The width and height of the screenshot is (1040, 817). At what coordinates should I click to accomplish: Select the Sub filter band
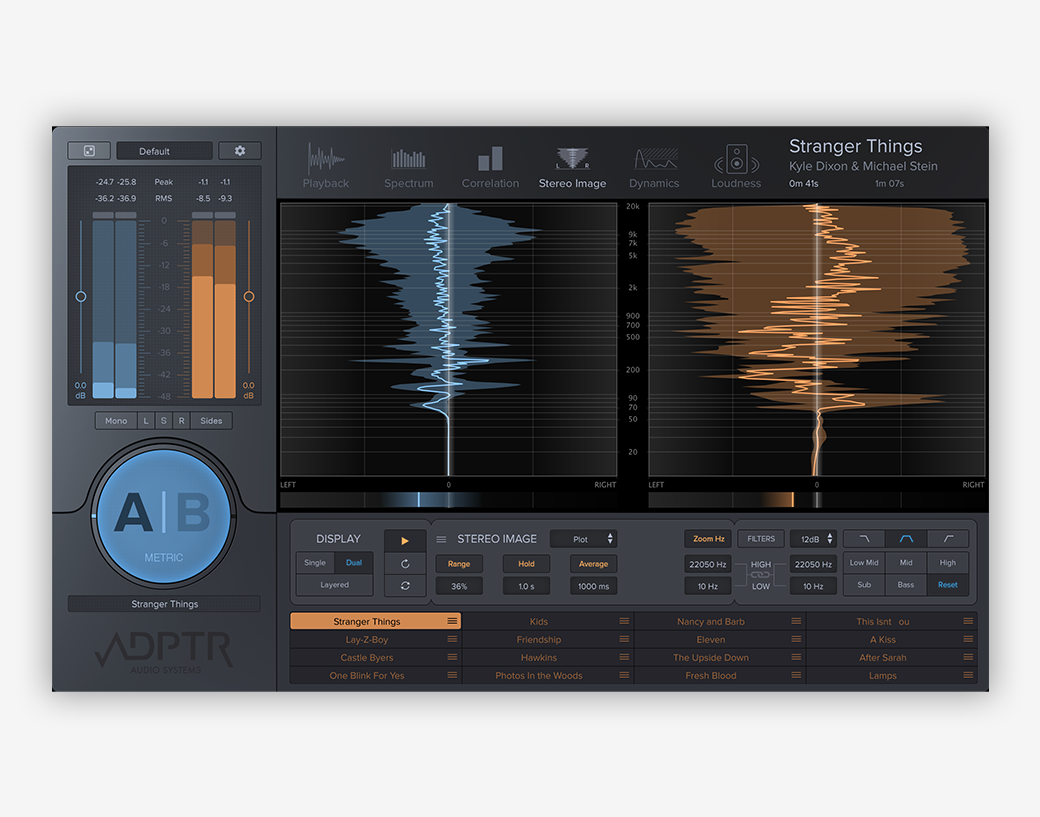pyautogui.click(x=864, y=584)
